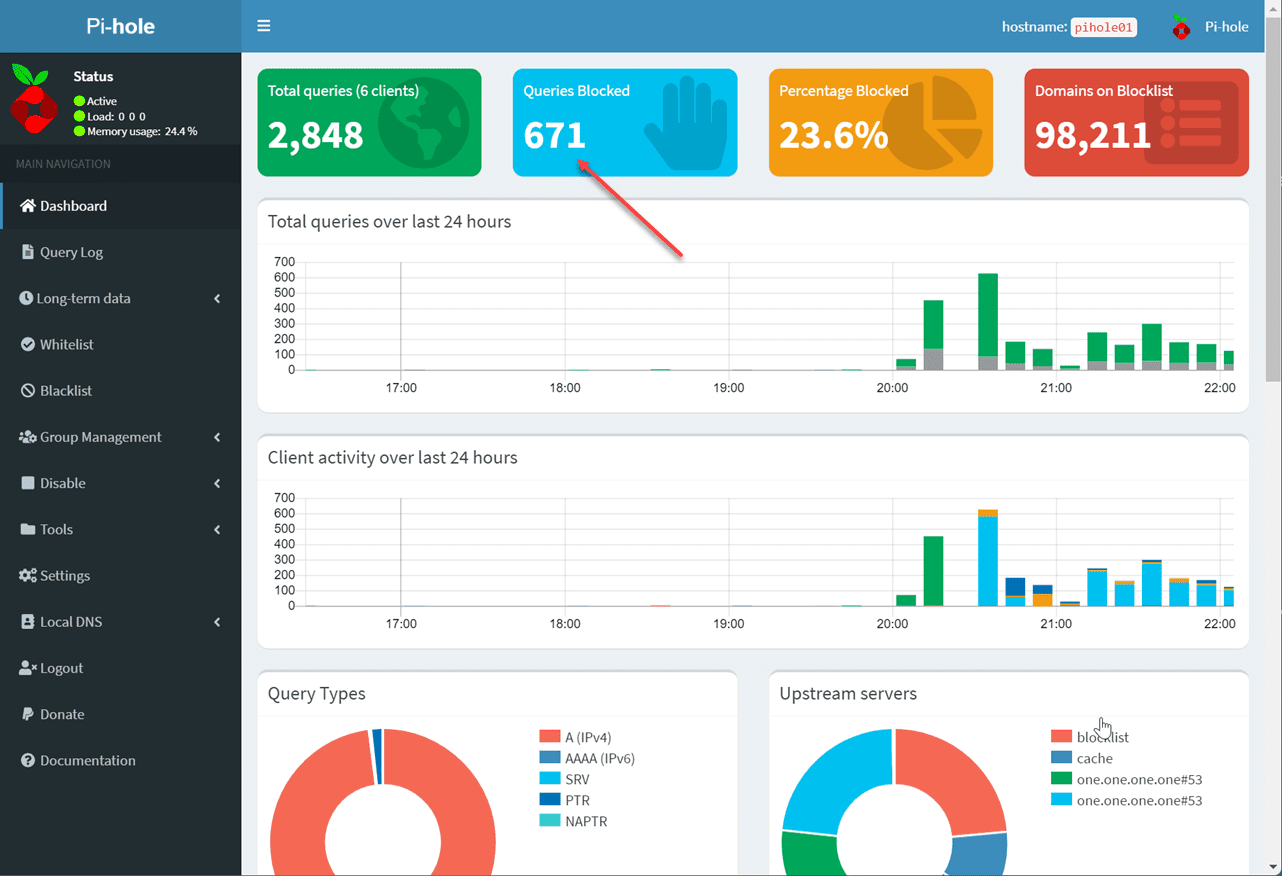
Task: Open the Queries Blocked summary card
Action: [x=624, y=122]
